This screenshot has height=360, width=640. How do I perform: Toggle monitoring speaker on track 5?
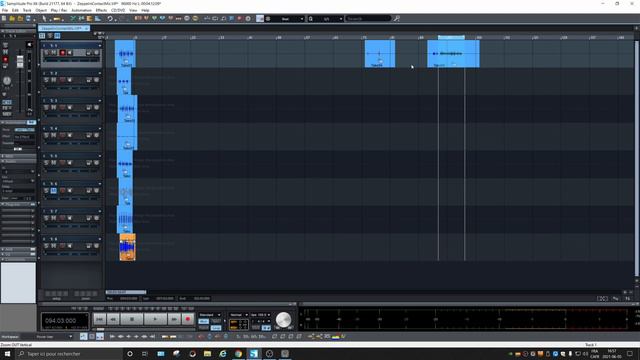click(x=70, y=163)
